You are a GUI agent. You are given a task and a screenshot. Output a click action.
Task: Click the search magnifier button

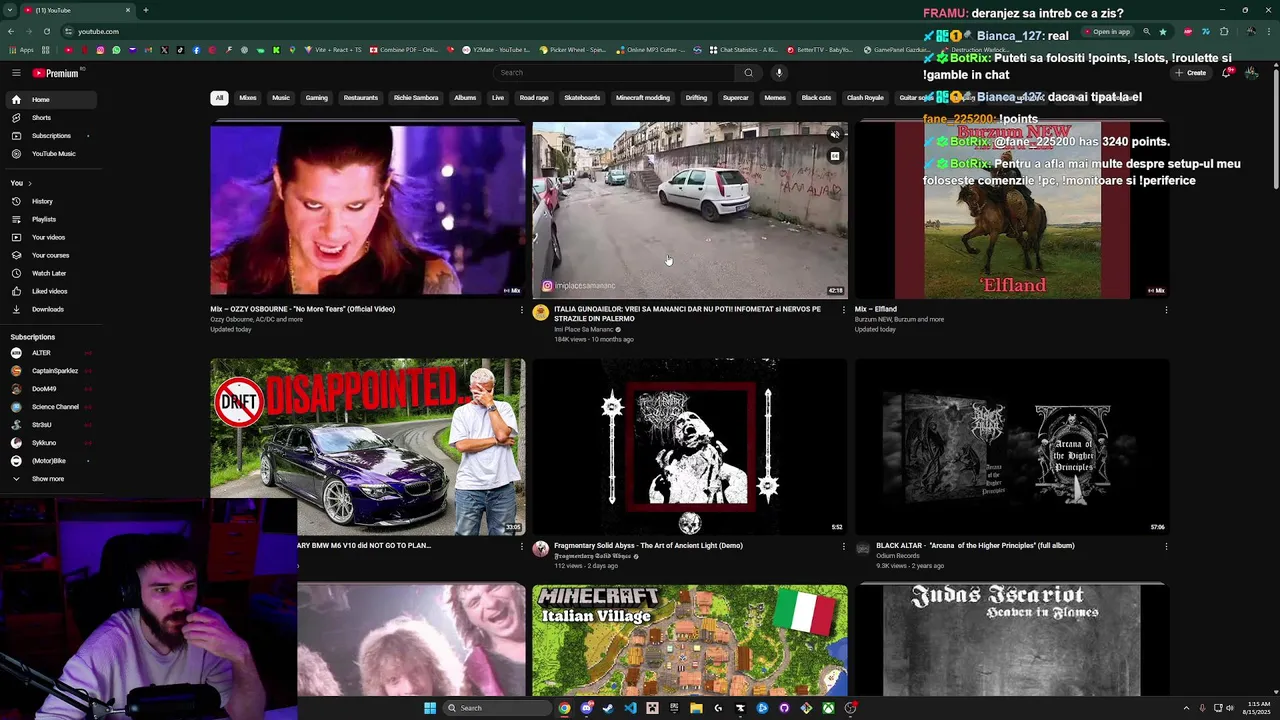[x=748, y=72]
